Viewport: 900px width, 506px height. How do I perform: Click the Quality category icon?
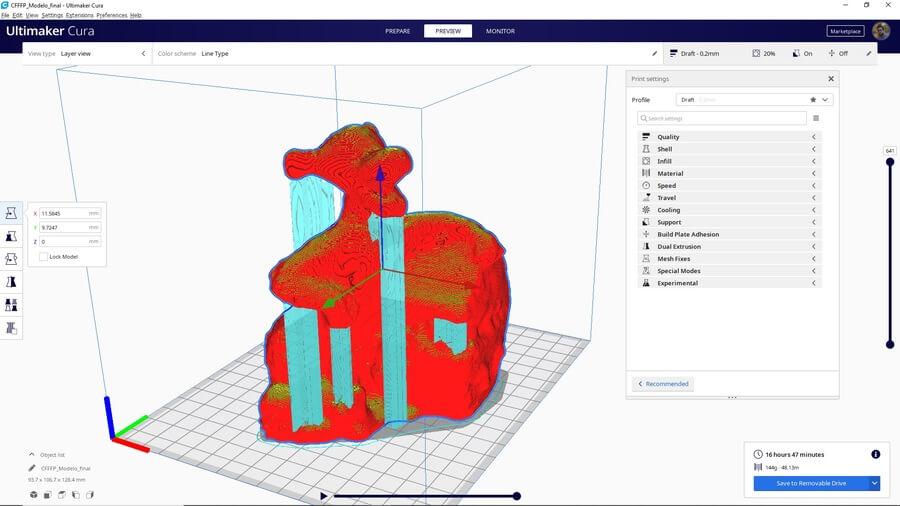pyautogui.click(x=646, y=137)
